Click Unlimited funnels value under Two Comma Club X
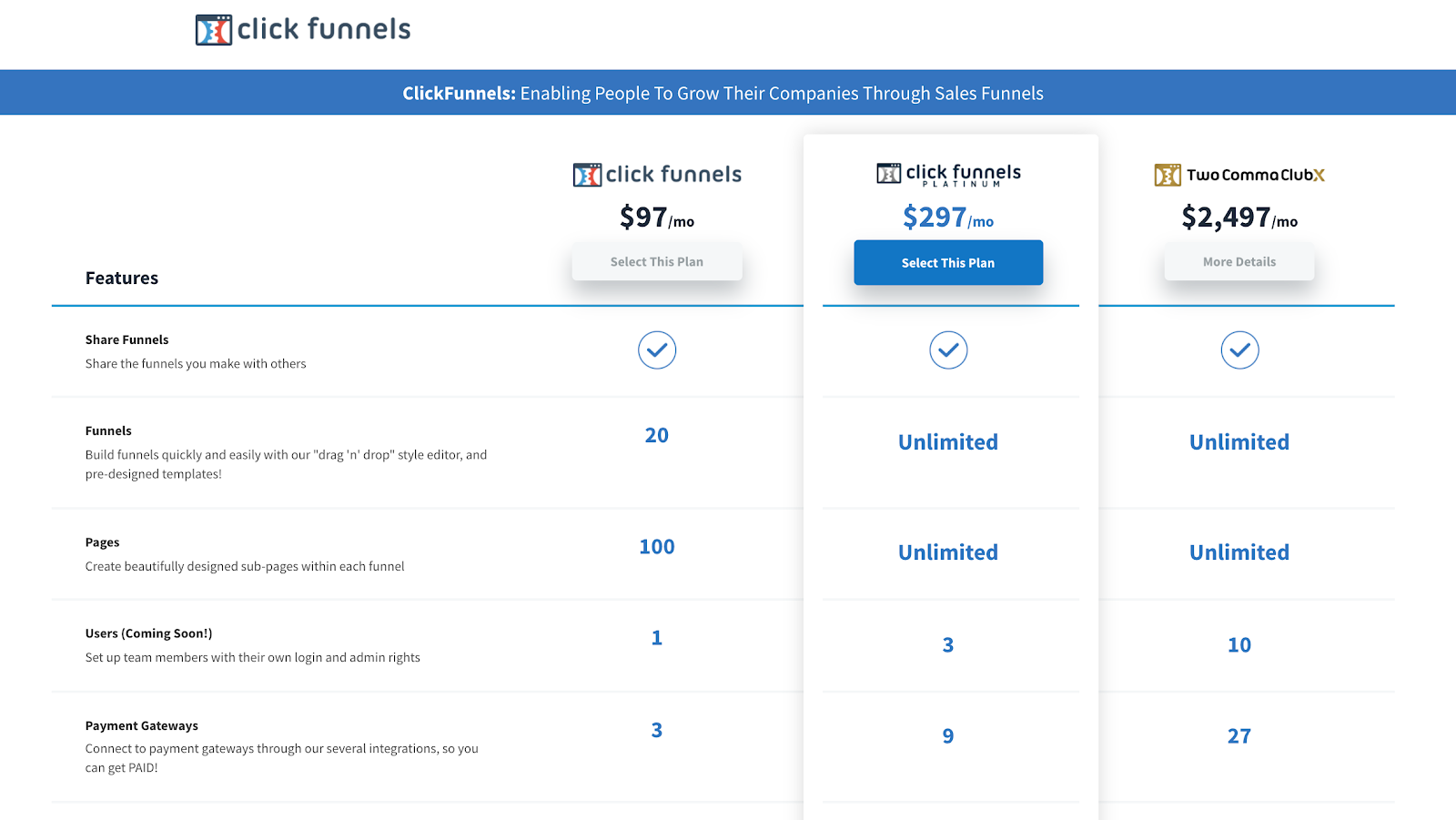 (1239, 442)
